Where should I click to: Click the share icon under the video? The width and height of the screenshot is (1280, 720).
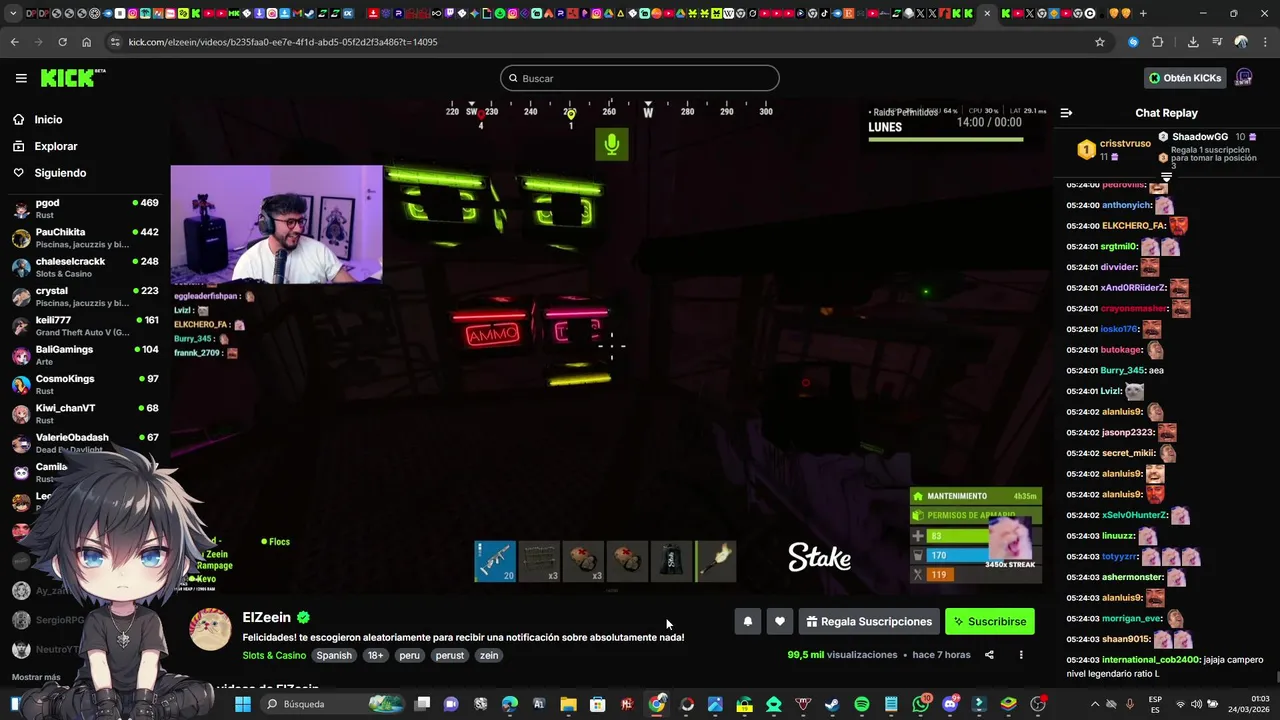pos(989,655)
